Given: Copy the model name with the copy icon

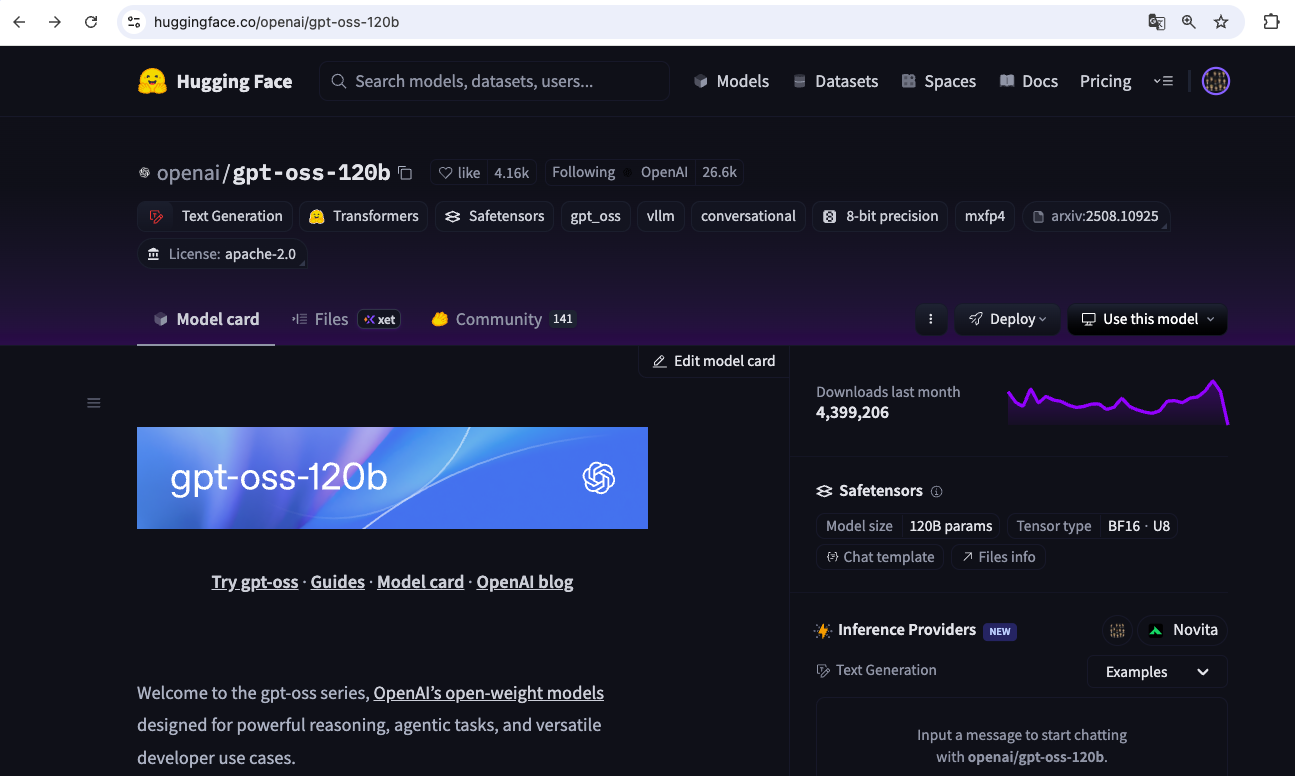Looking at the screenshot, I should click(x=405, y=172).
